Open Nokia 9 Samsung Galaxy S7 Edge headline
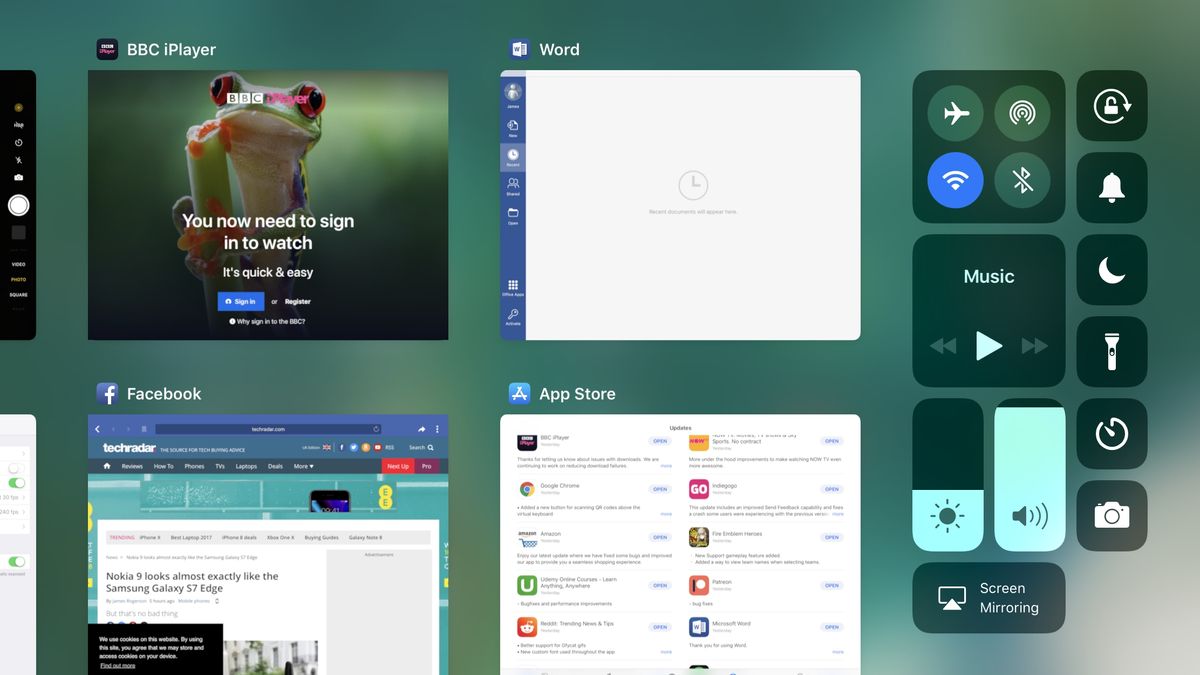1200x675 pixels. pos(193,582)
